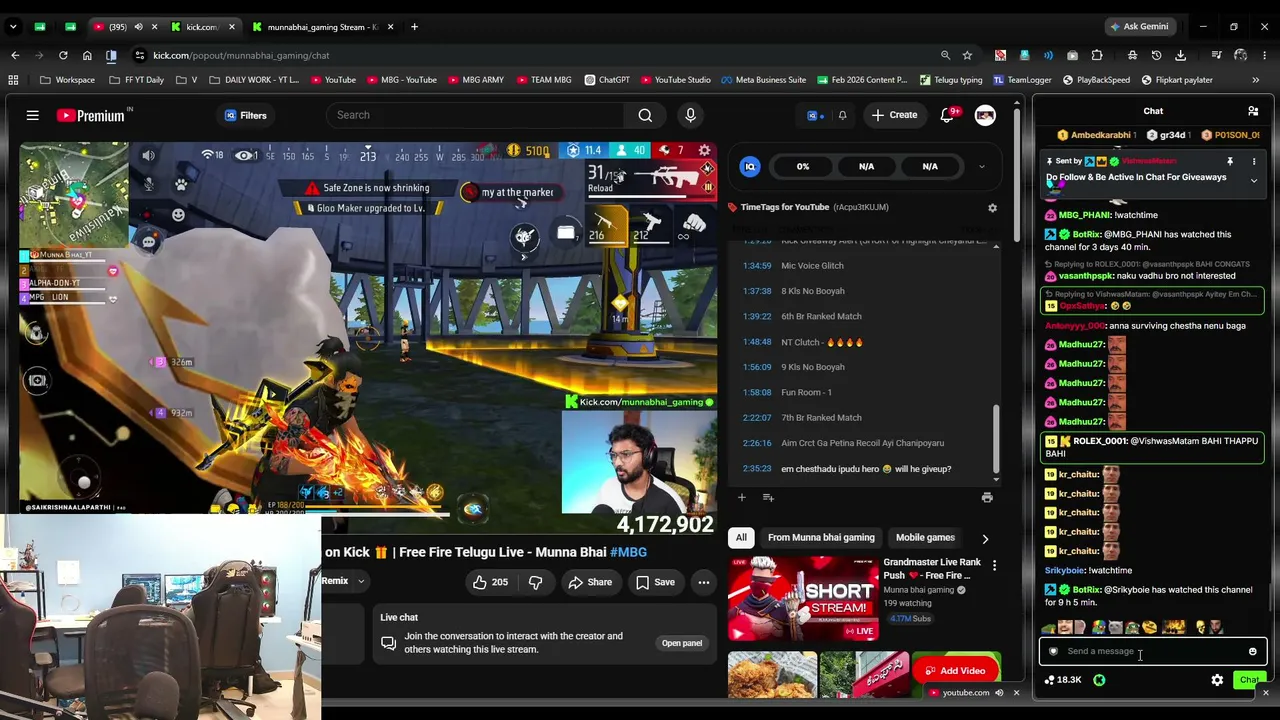Viewport: 1280px width, 720px height.
Task: Open the YouTube Studio bookmark
Action: 675,80
